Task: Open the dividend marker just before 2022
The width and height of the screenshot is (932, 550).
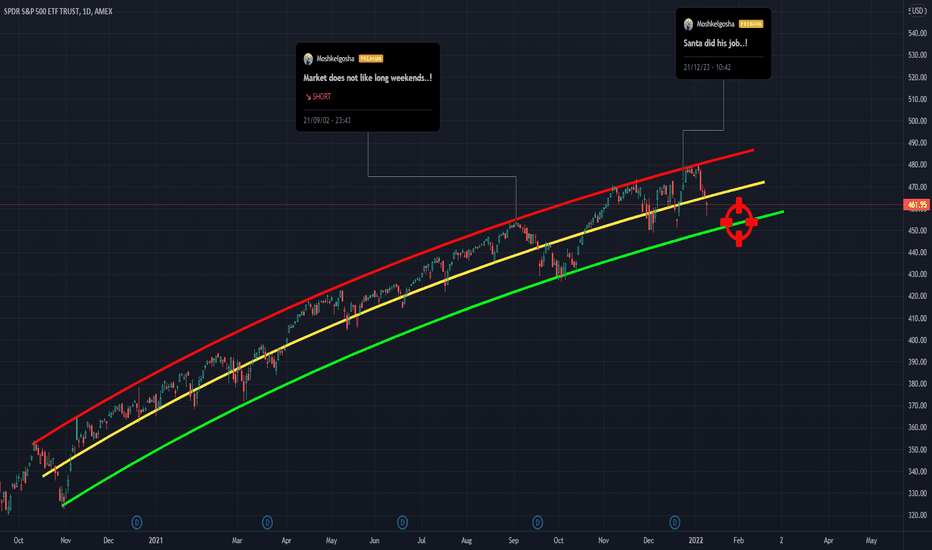Action: (675, 523)
